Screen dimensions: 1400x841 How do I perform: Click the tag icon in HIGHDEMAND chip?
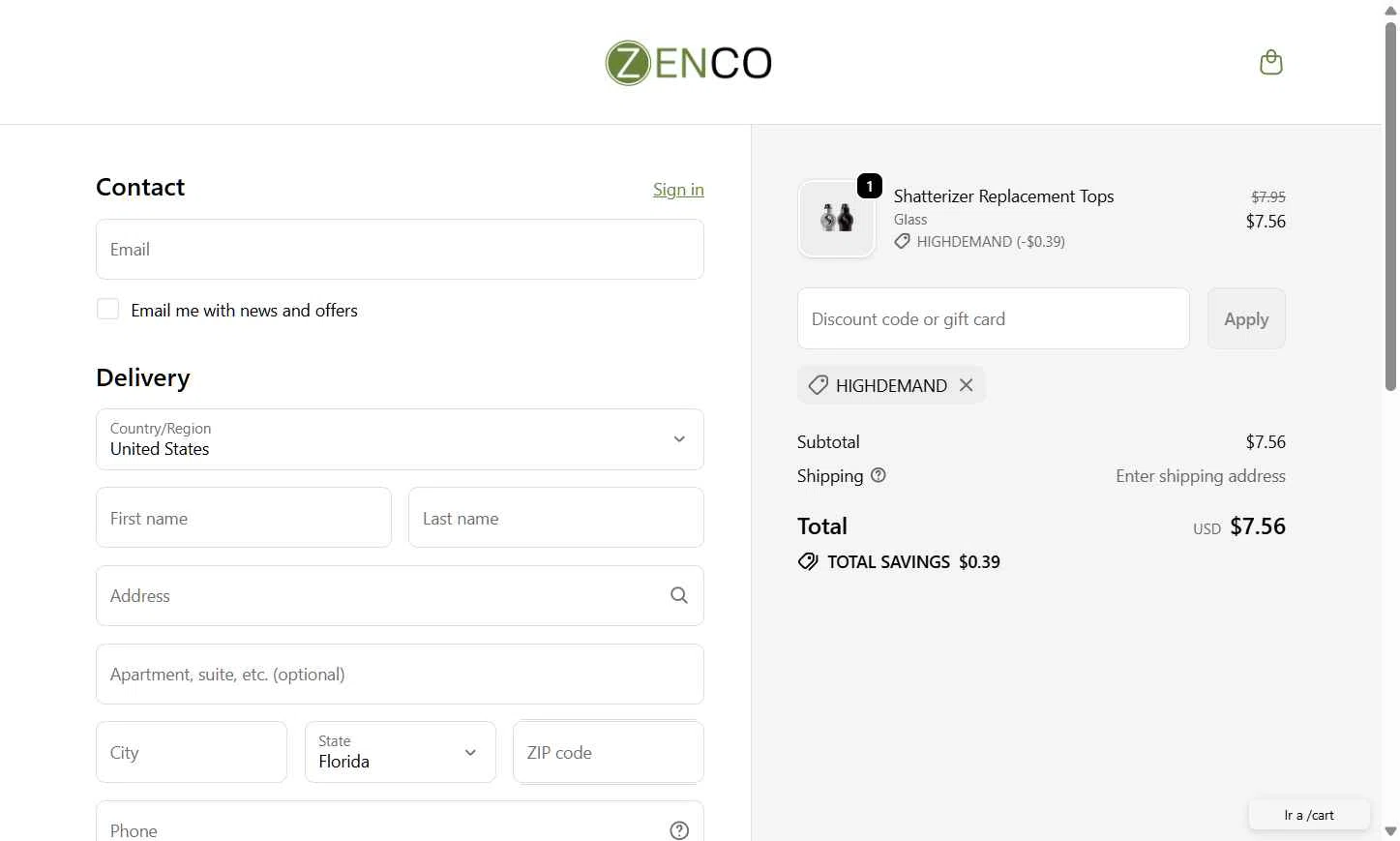pos(818,385)
